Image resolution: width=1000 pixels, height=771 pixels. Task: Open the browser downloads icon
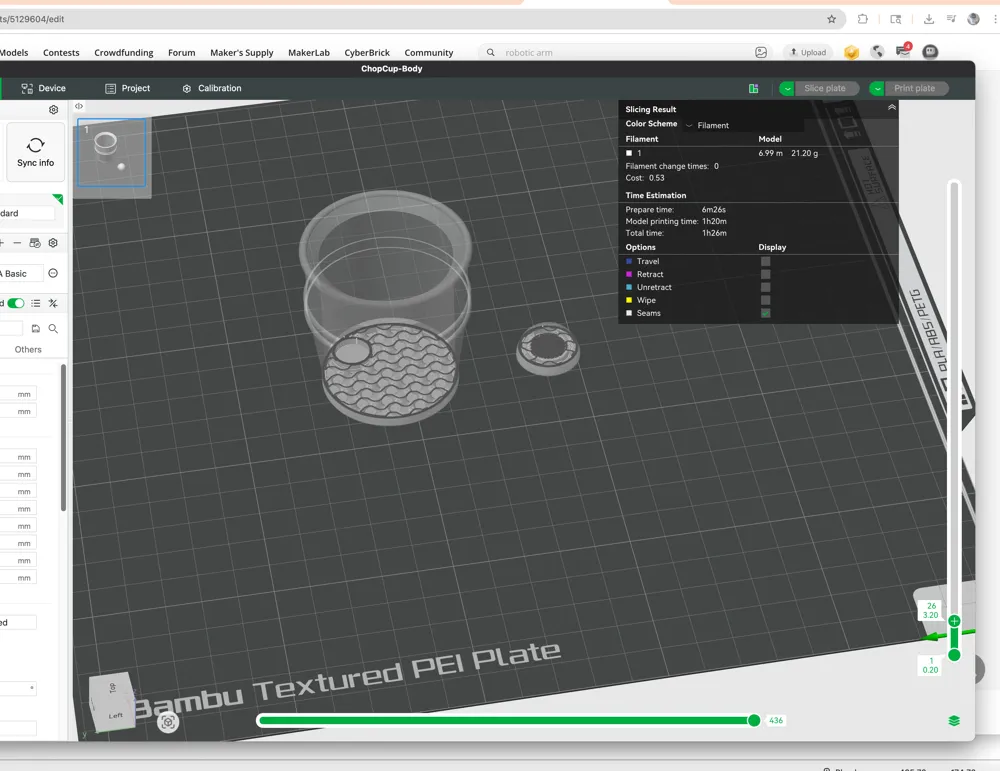(929, 19)
